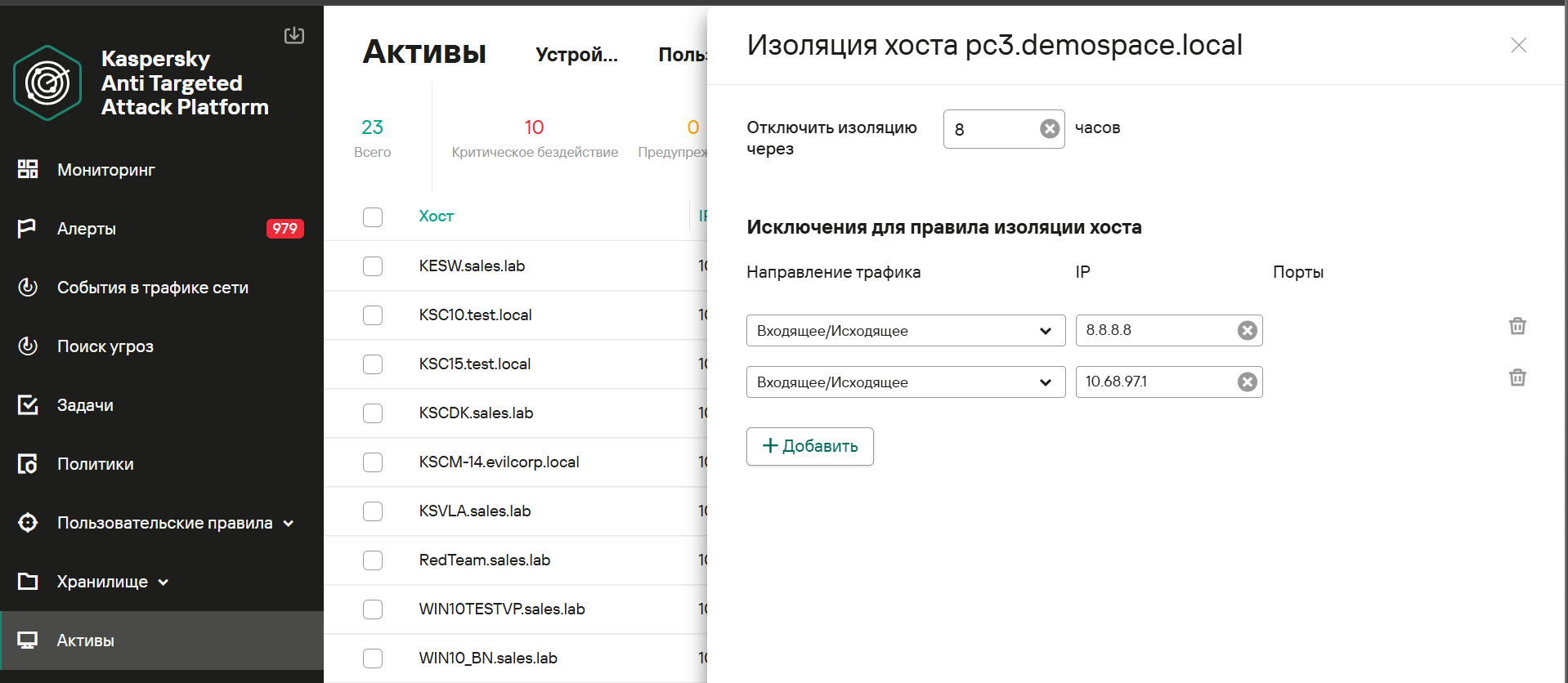Click the isolation hours input field
The image size is (1568, 683).
click(992, 129)
